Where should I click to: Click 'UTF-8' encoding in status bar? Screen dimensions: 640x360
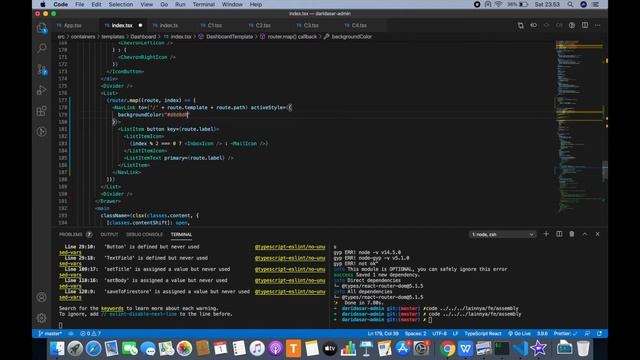440,333
